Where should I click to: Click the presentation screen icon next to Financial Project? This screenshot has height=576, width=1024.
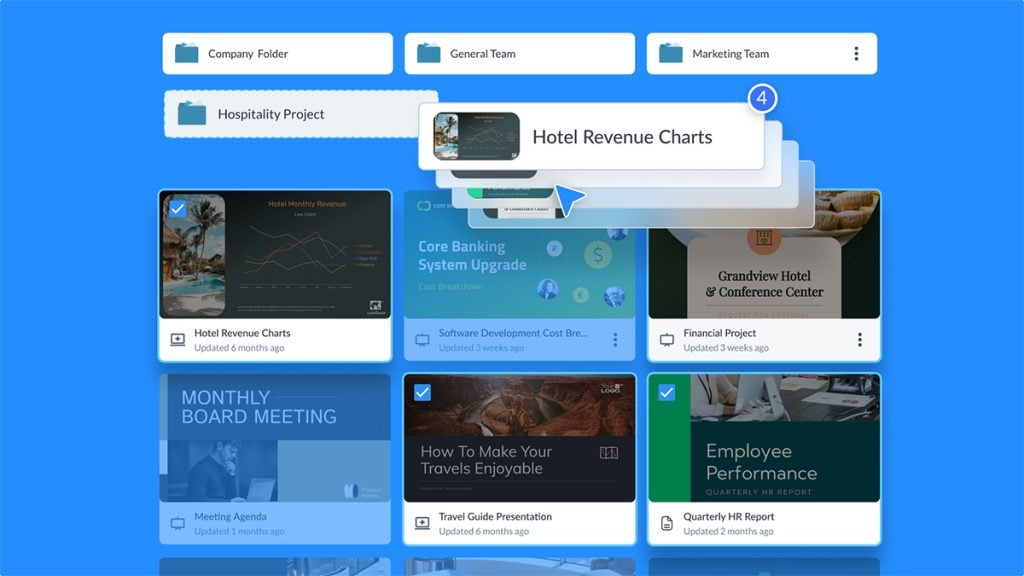(x=667, y=339)
